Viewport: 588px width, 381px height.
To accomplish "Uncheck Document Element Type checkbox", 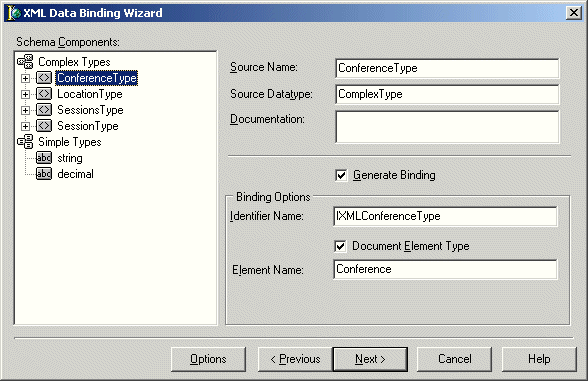I will tap(340, 246).
